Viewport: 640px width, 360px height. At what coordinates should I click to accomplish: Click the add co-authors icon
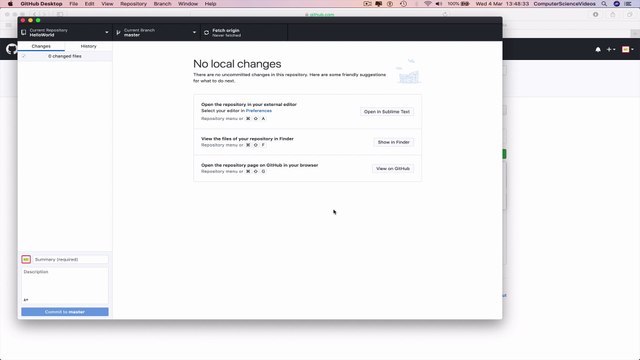click(26, 300)
